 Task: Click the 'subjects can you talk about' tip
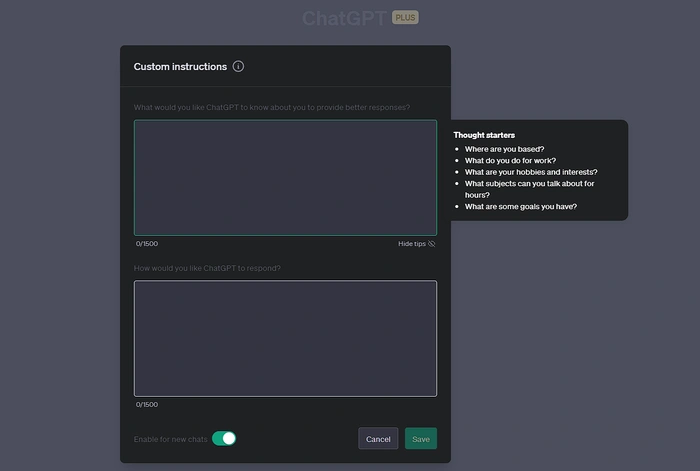[x=529, y=184]
